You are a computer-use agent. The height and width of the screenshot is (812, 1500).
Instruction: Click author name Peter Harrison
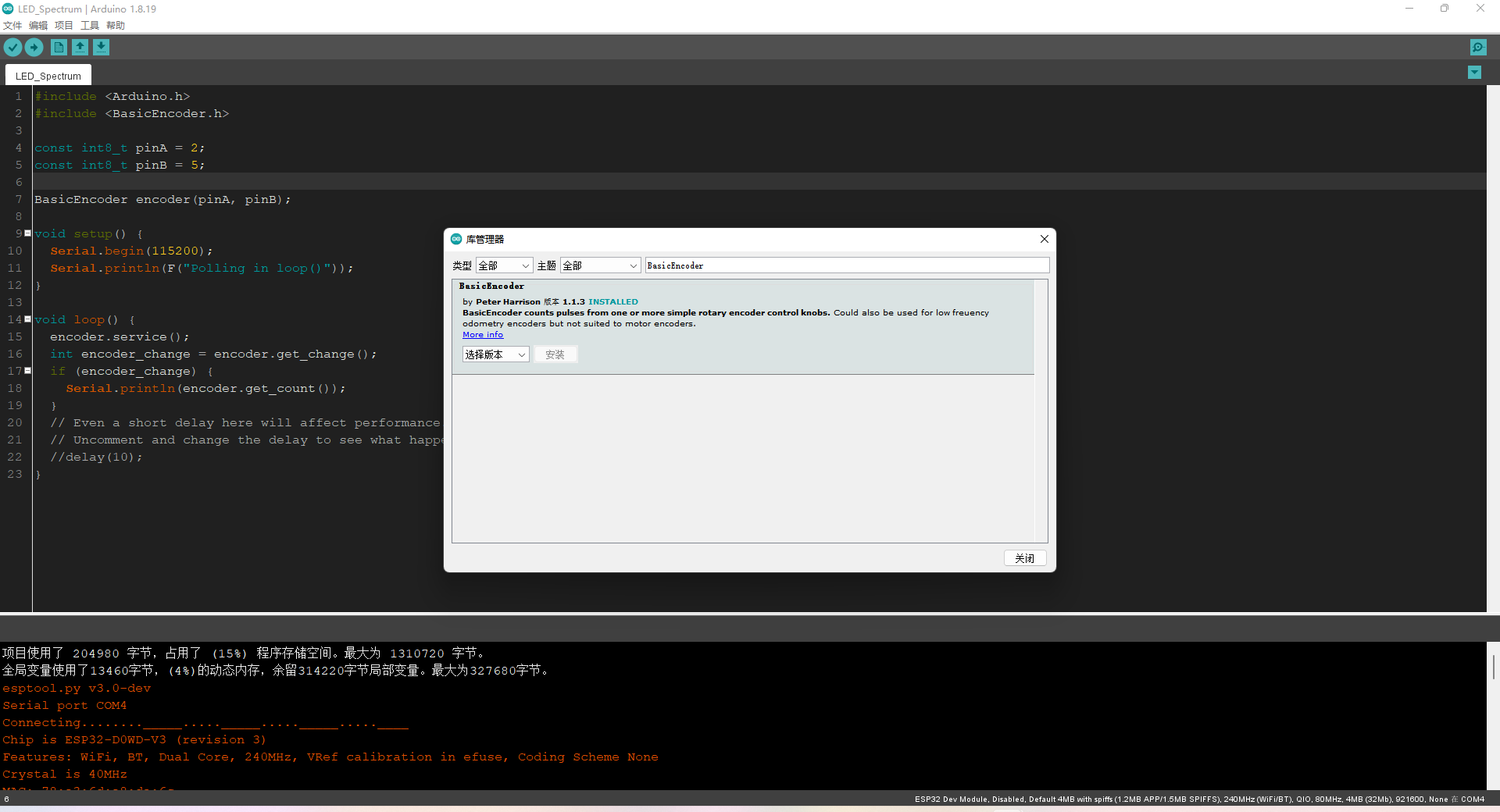(508, 301)
